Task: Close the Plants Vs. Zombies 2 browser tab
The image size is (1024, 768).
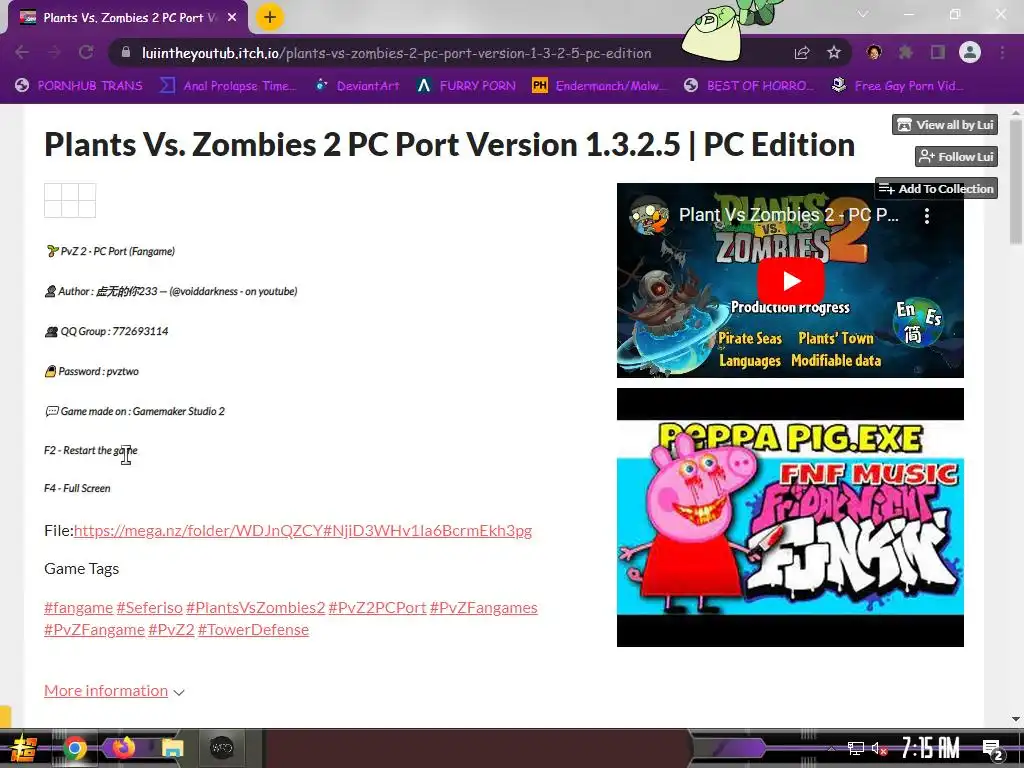Action: click(232, 18)
